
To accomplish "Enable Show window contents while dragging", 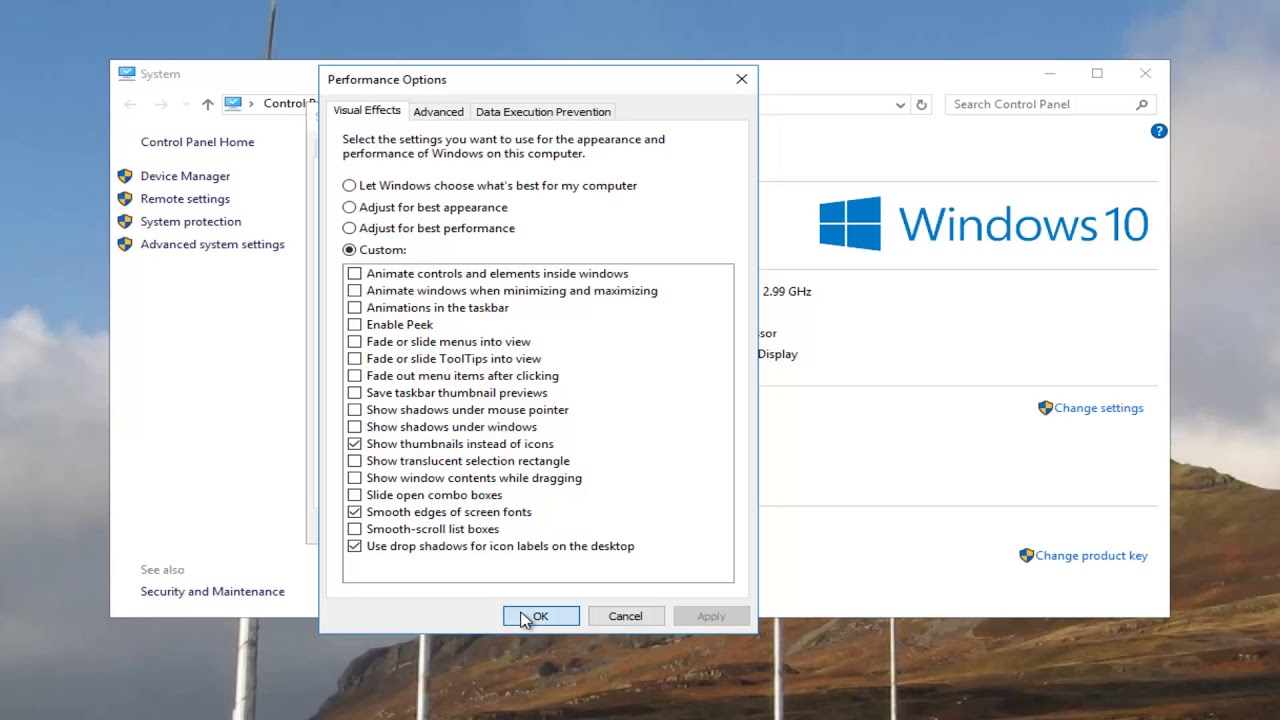I will point(354,478).
